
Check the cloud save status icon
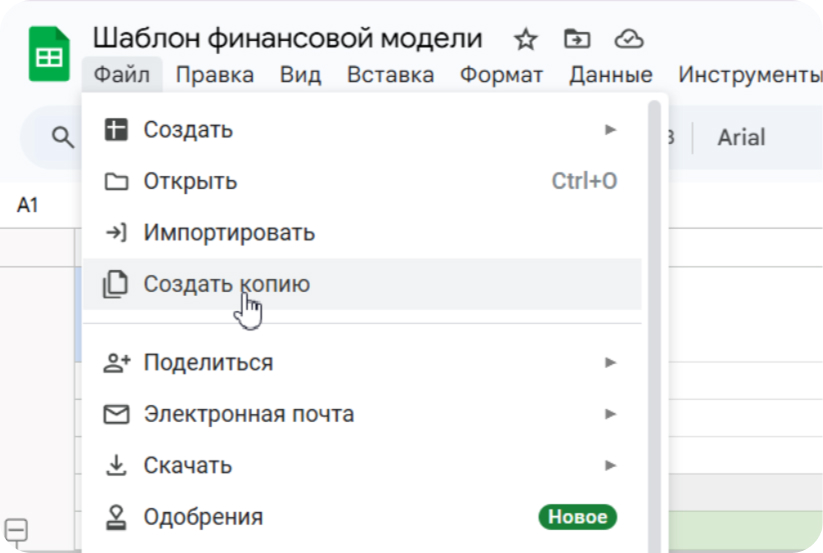[628, 40]
